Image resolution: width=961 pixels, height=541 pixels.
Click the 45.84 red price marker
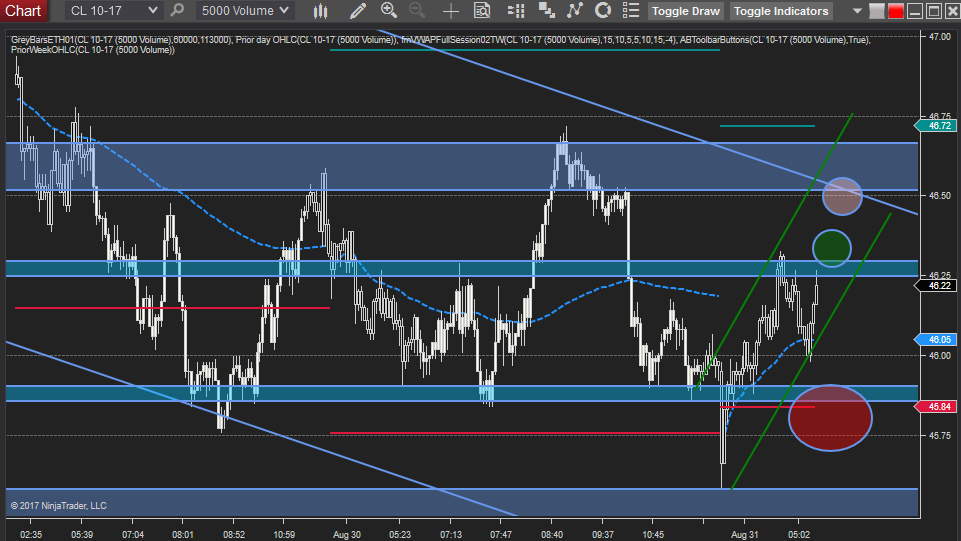pos(935,407)
